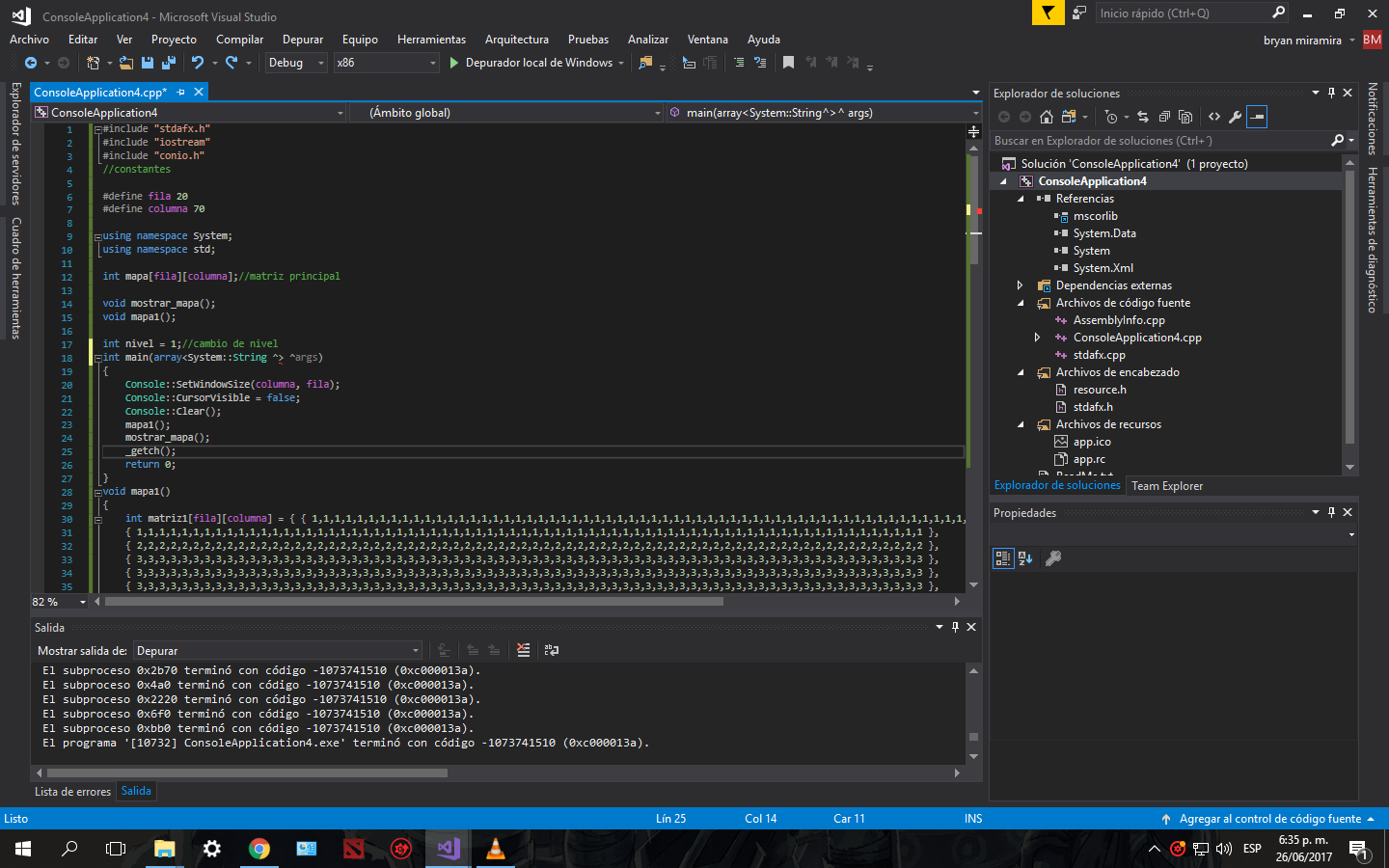
Task: Click the Salida panel horizontal scrollbar
Action: [247, 773]
